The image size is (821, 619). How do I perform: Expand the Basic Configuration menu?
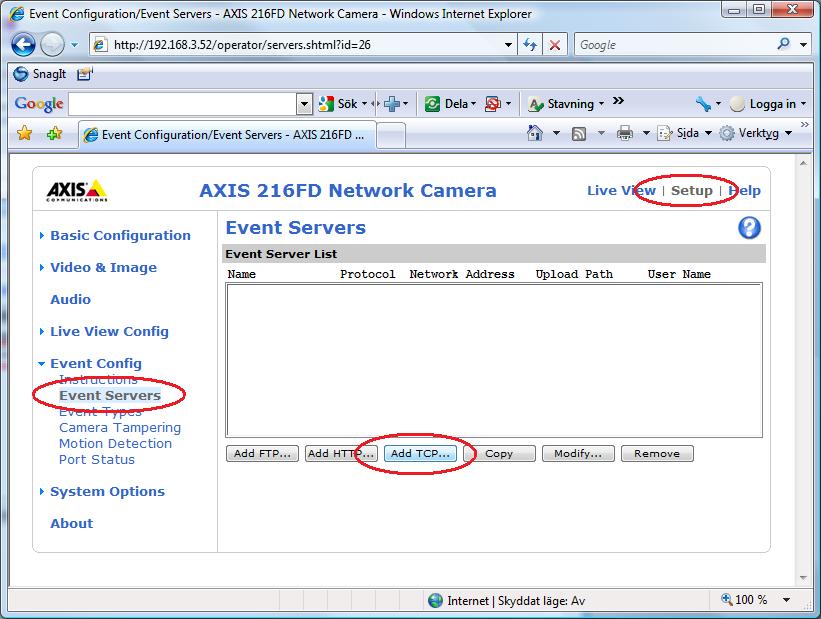(x=120, y=236)
